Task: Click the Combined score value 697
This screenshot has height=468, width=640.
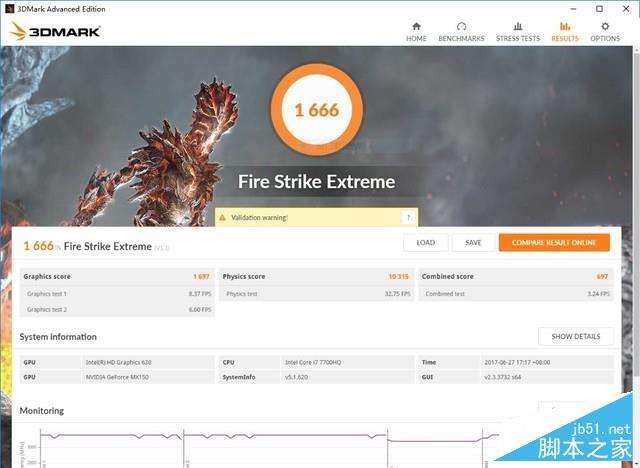Action: [x=602, y=277]
